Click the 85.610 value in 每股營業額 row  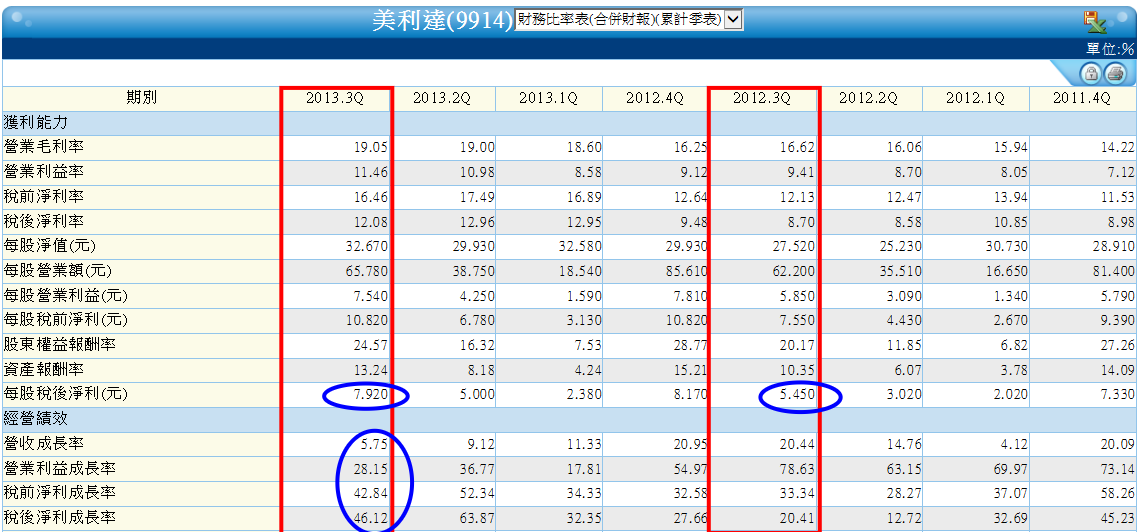689,271
